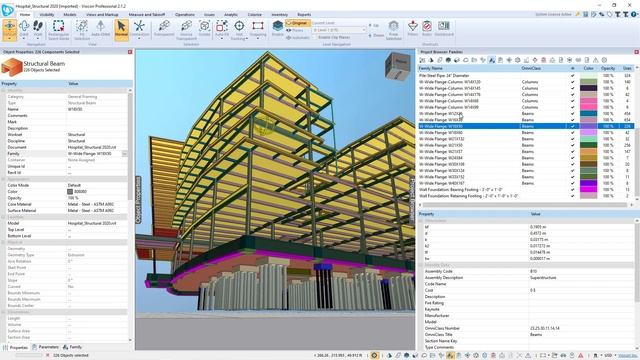The height and width of the screenshot is (360, 640).
Task: Close the Object Properties panel
Action: click(x=130, y=52)
